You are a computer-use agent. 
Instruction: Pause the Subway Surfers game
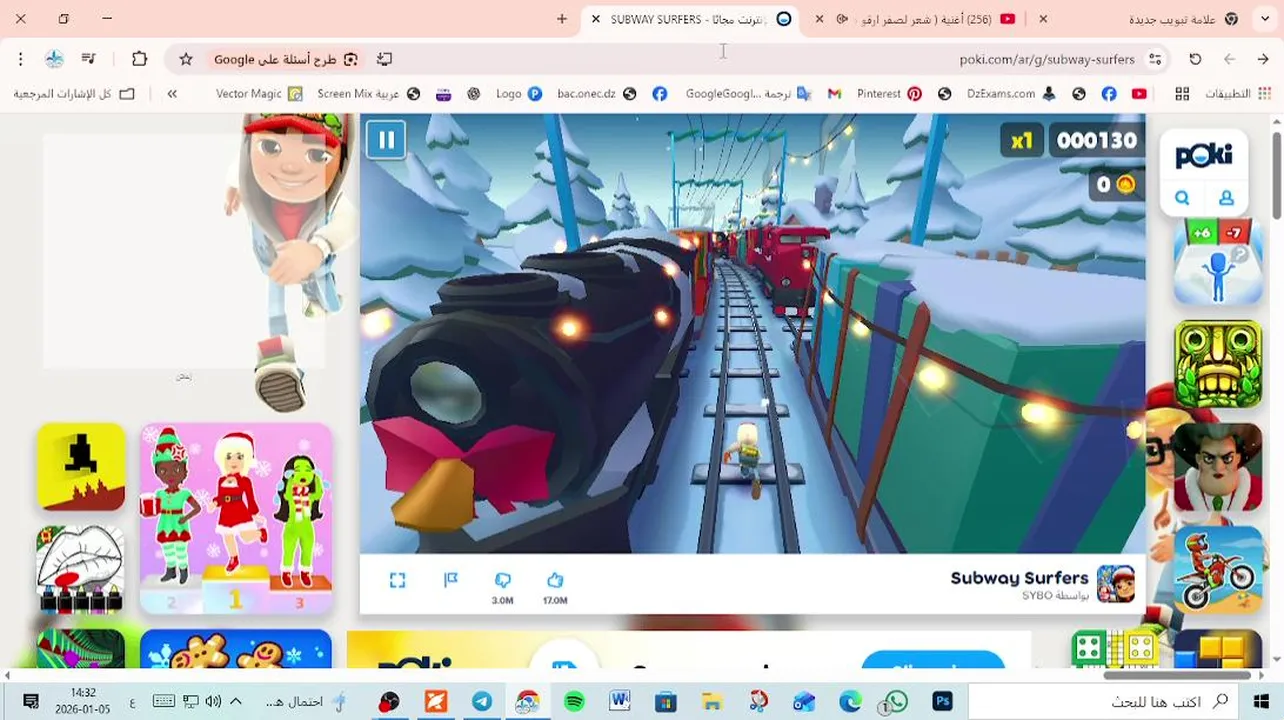pyautogui.click(x=386, y=139)
